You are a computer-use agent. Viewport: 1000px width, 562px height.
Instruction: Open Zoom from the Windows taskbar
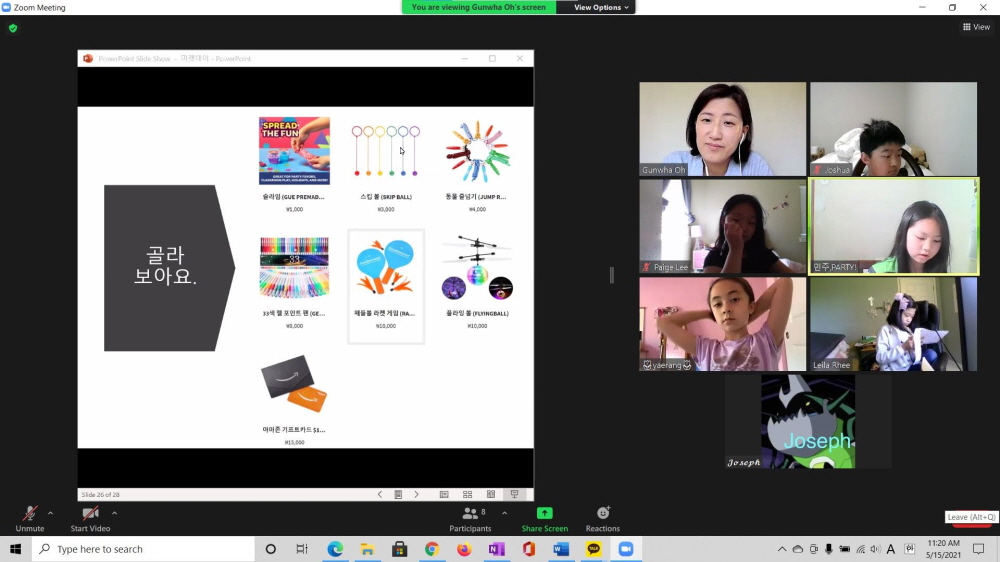[626, 549]
